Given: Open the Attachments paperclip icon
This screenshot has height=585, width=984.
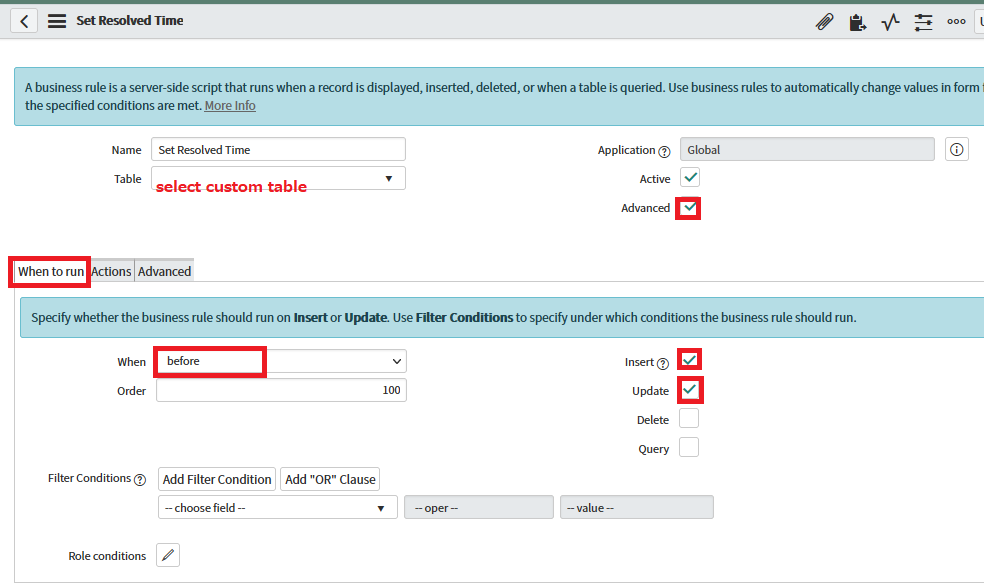Looking at the screenshot, I should 824,21.
